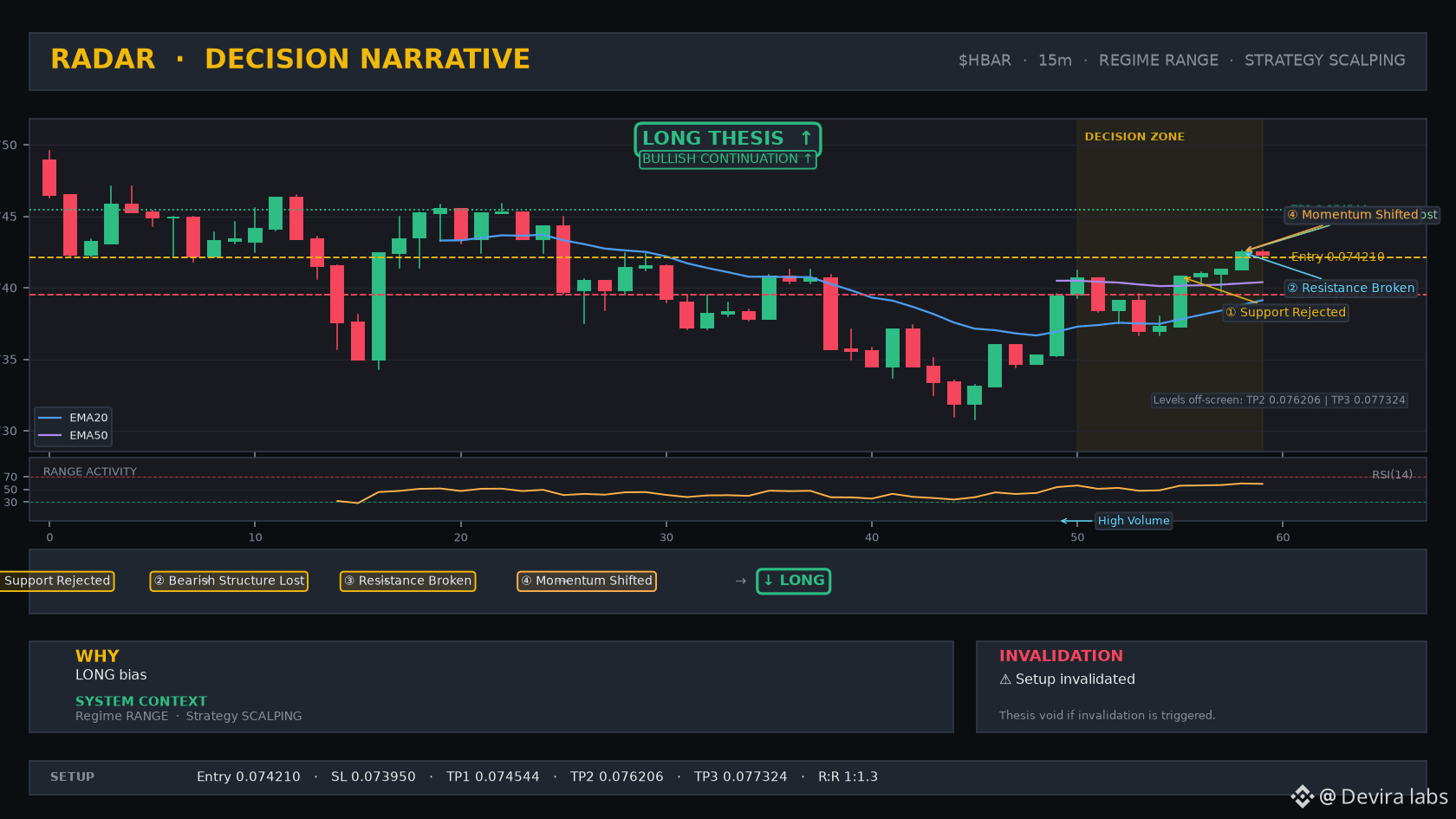Screen dimensions: 1456x819
Task: Select the EMA50 legend entry
Action: 74,436
